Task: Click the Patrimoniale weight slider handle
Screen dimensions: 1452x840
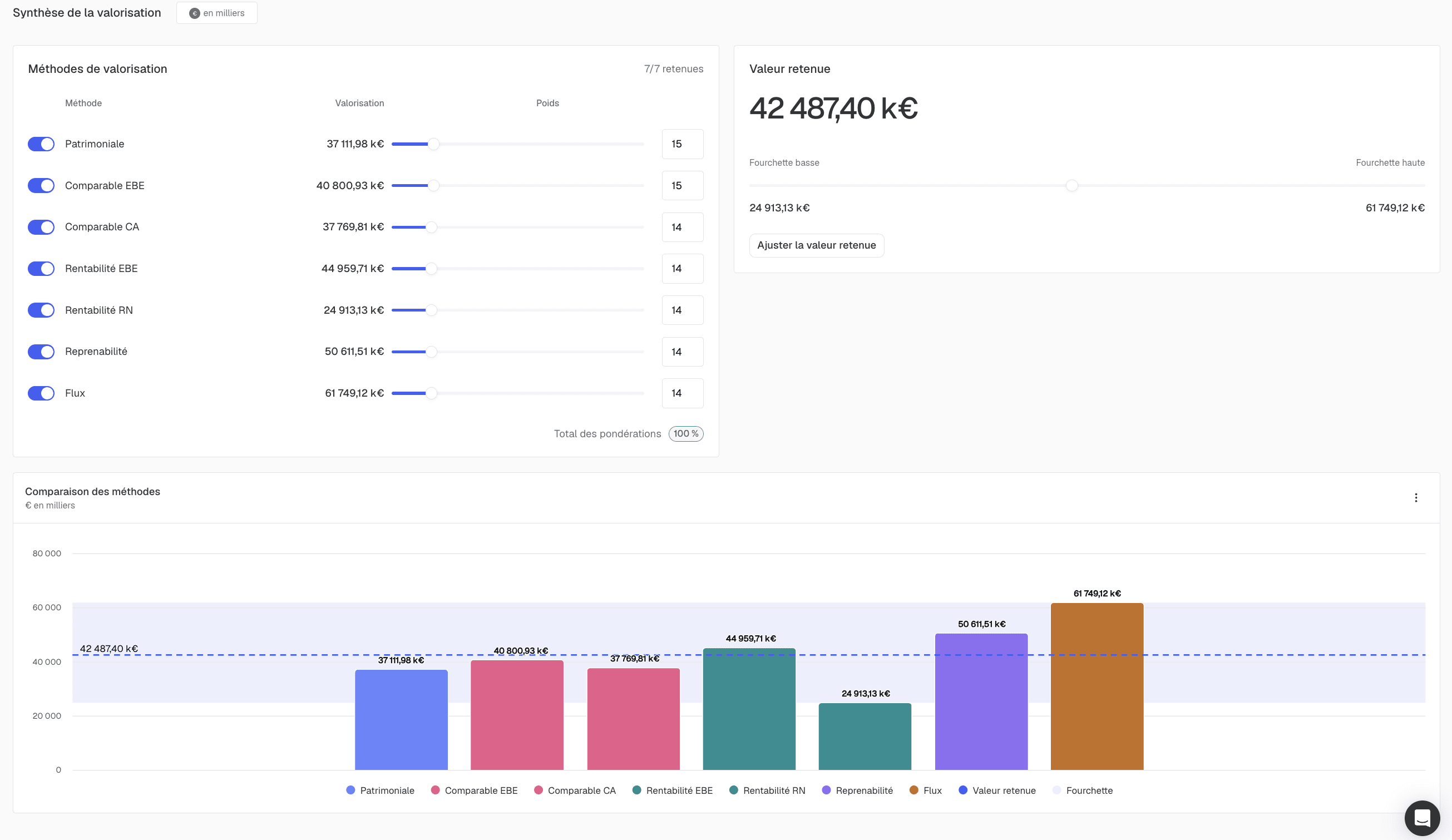Action: pos(433,144)
